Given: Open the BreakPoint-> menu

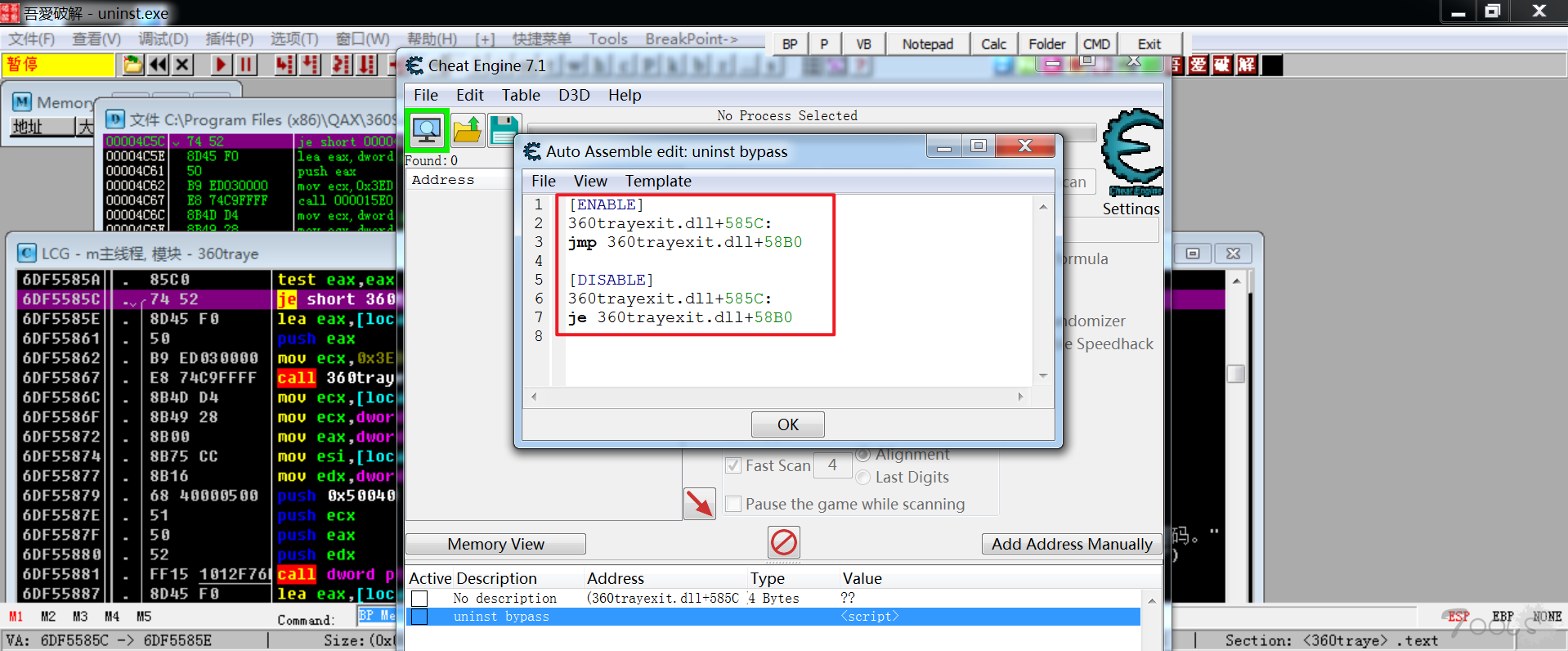Looking at the screenshot, I should click(x=691, y=38).
